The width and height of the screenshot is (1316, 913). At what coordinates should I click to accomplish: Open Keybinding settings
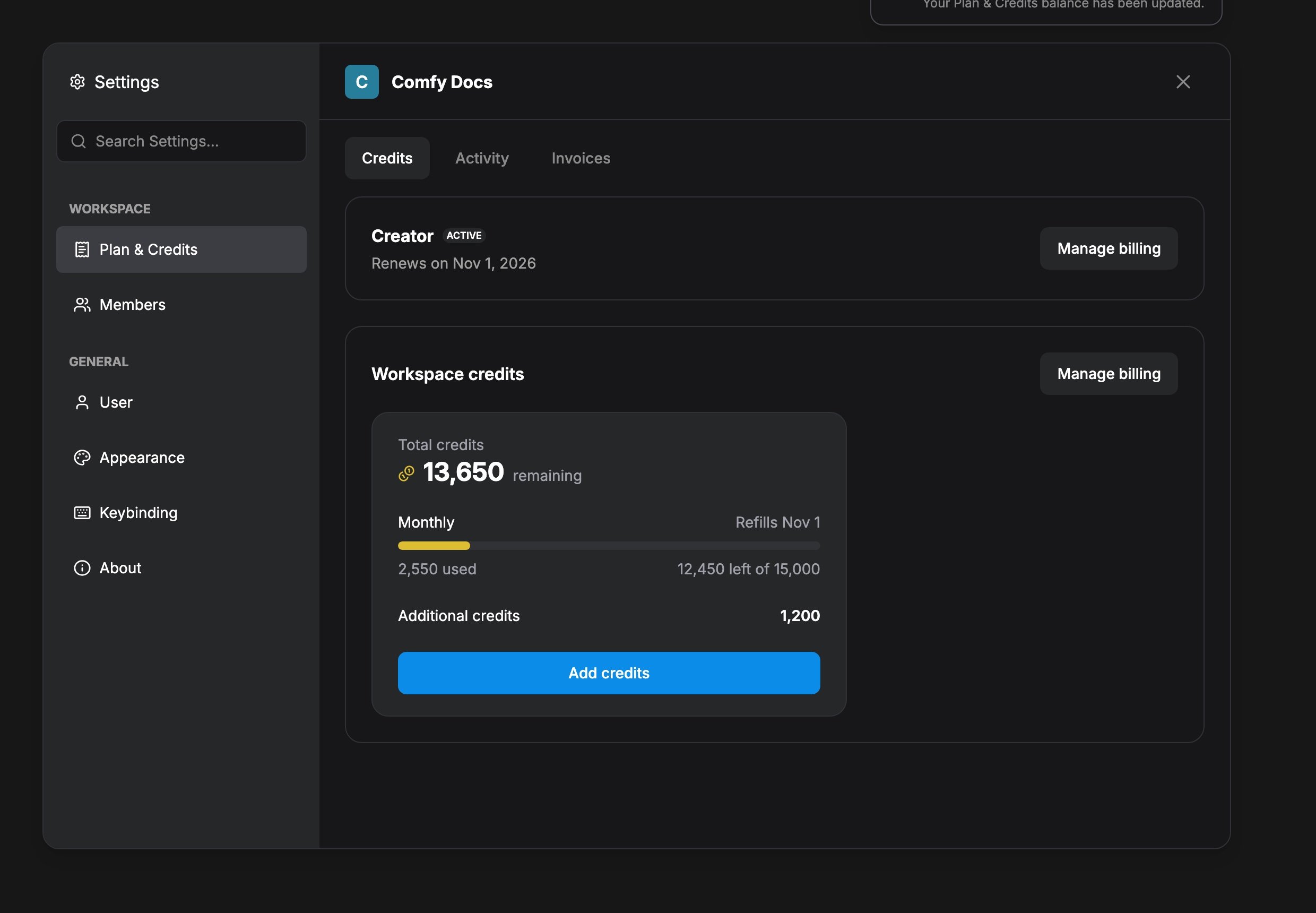181,513
